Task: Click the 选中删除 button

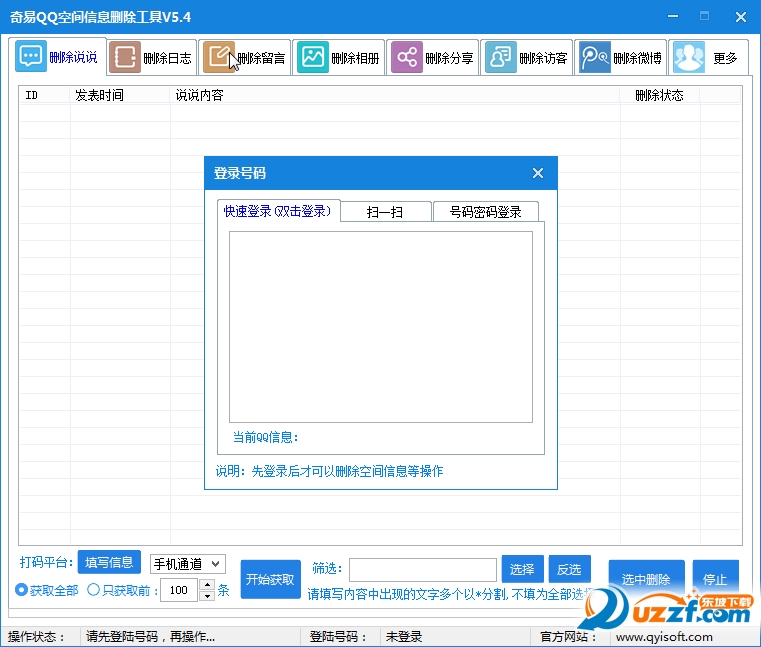Action: [646, 579]
